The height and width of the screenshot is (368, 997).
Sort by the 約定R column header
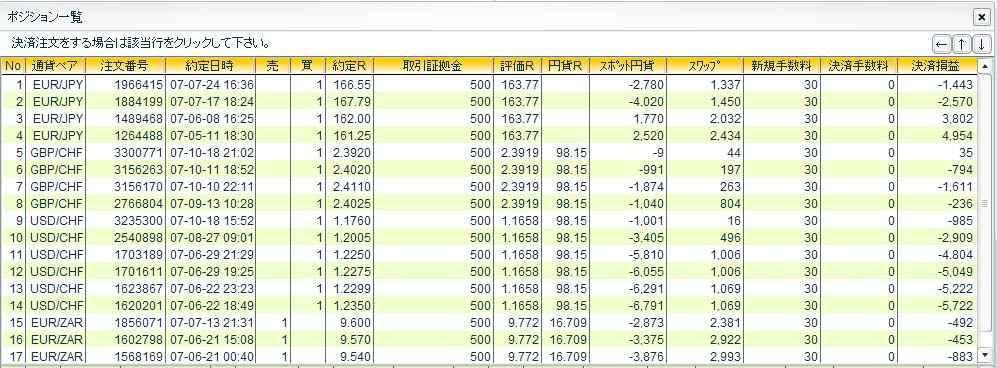[x=349, y=65]
